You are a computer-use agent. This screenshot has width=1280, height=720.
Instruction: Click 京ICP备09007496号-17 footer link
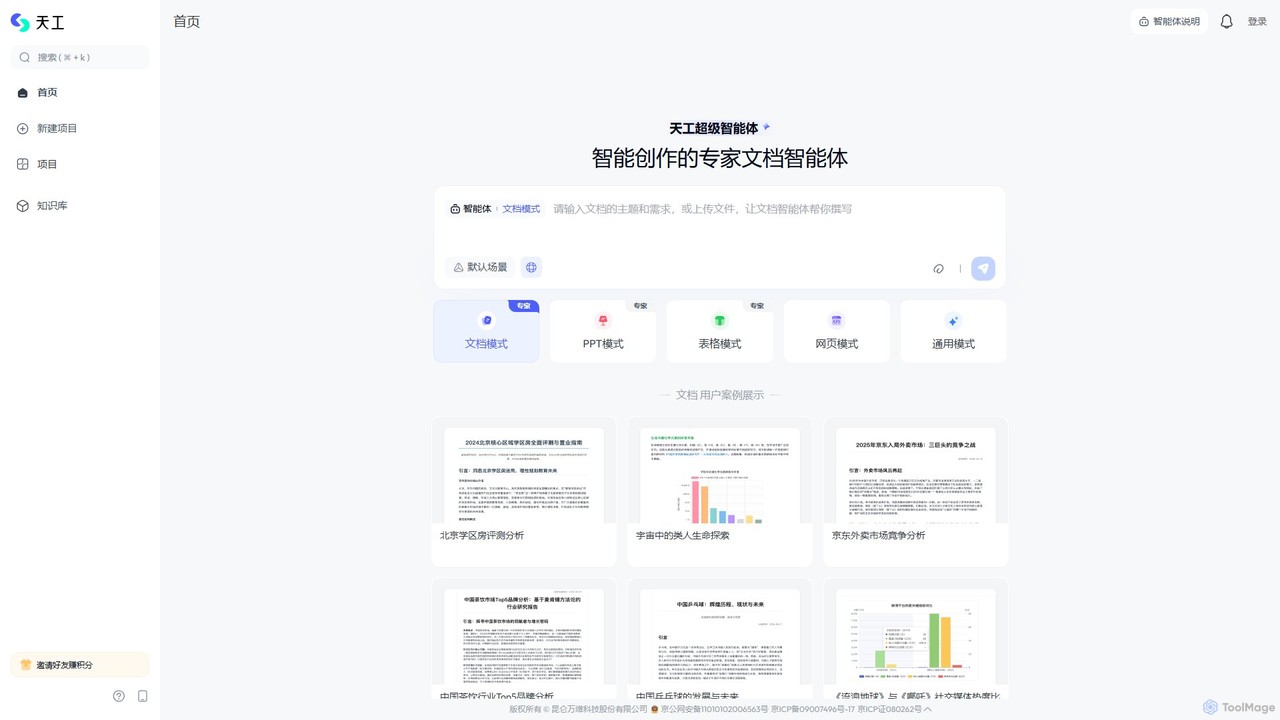point(812,709)
